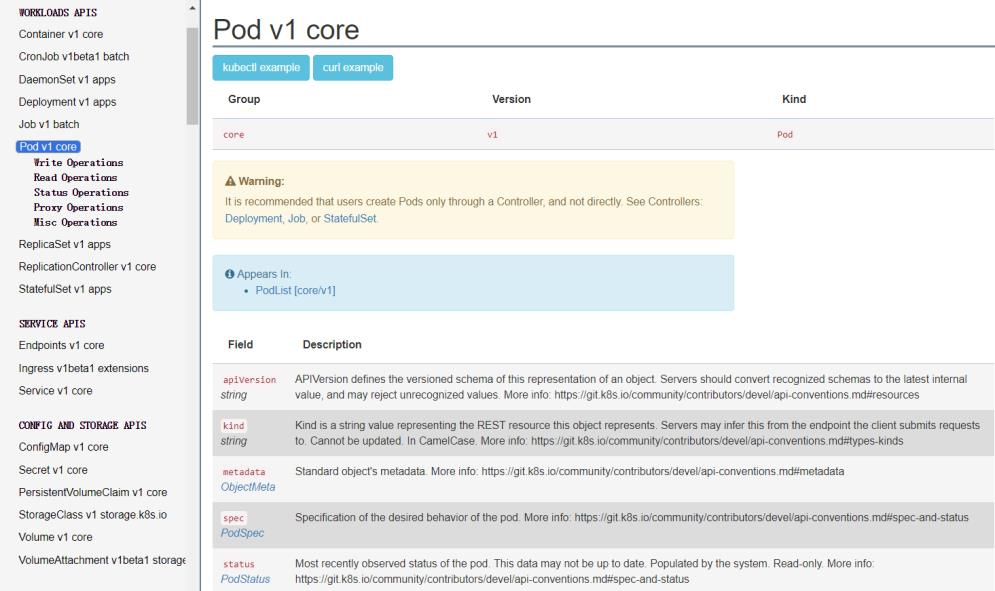Select Pod v1 core in the sidebar
The width and height of the screenshot is (995, 591).
coord(49,147)
